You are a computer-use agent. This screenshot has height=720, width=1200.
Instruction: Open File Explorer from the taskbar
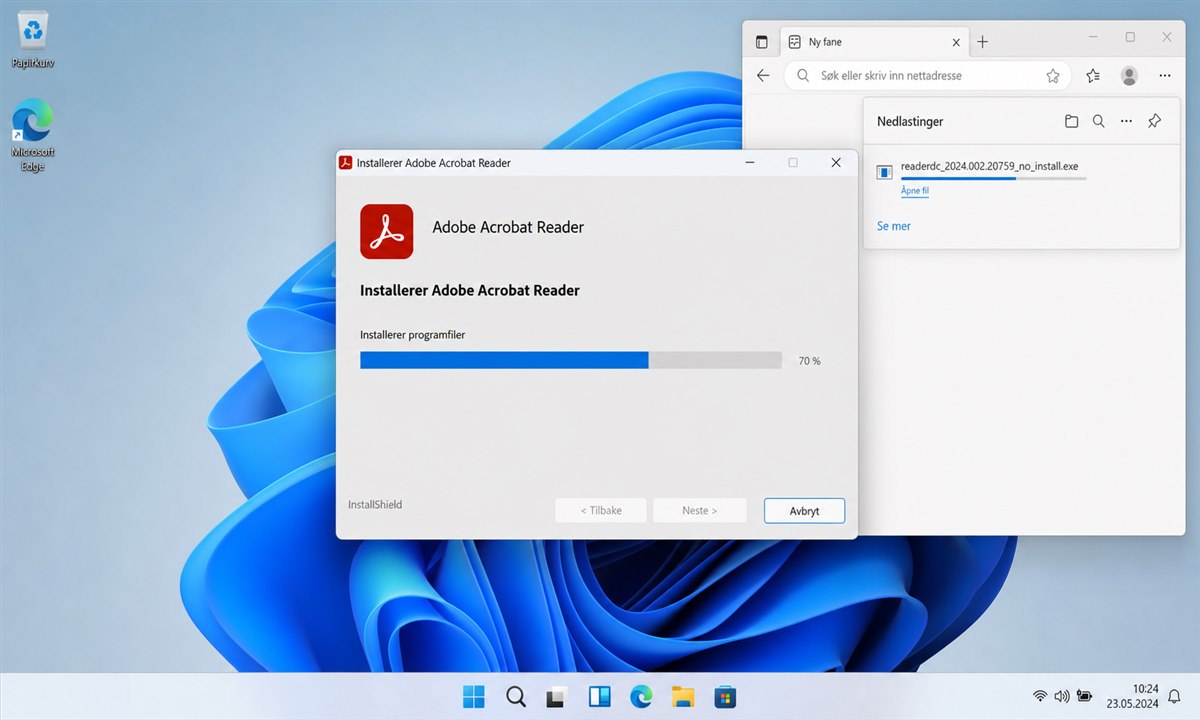pos(683,696)
